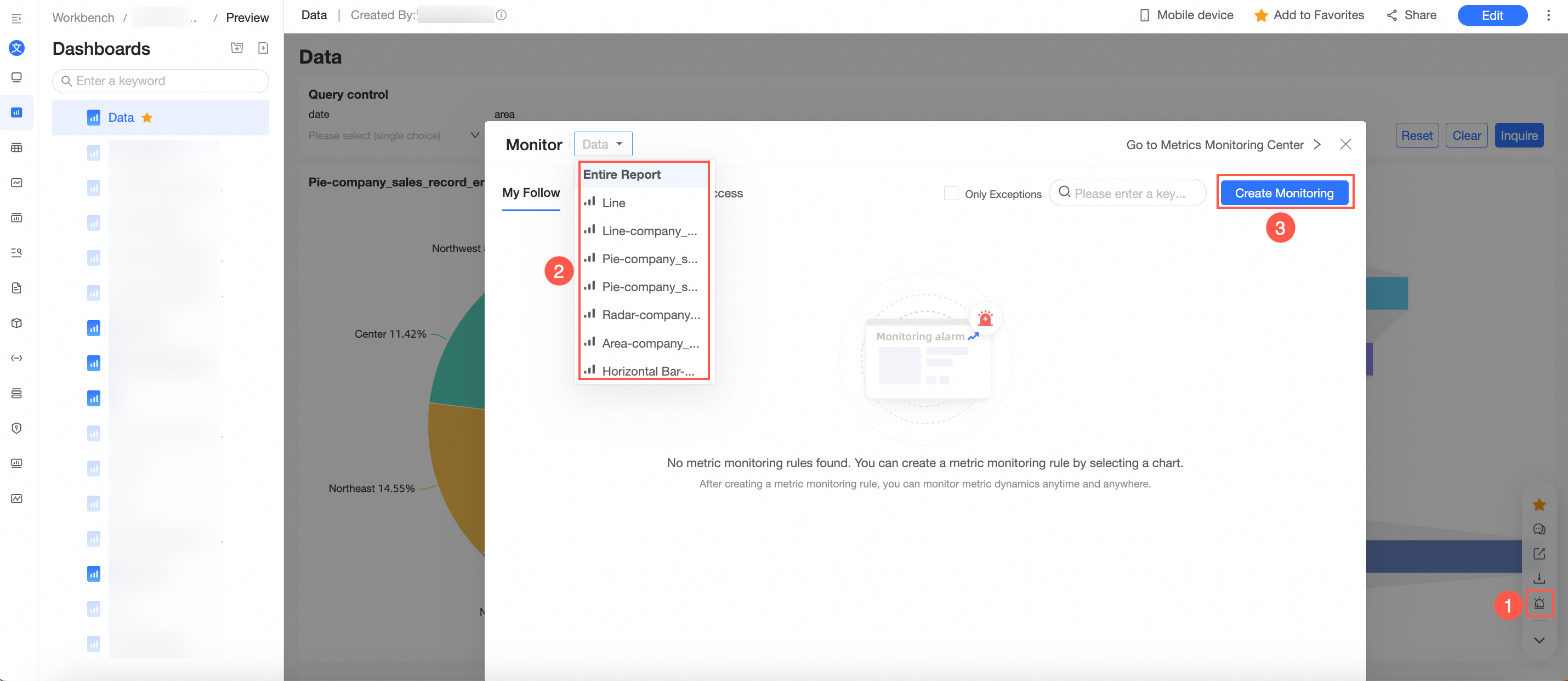Screen dimensions: 1568x681
Task: Toggle the Only Exceptions checkbox
Action: click(950, 194)
